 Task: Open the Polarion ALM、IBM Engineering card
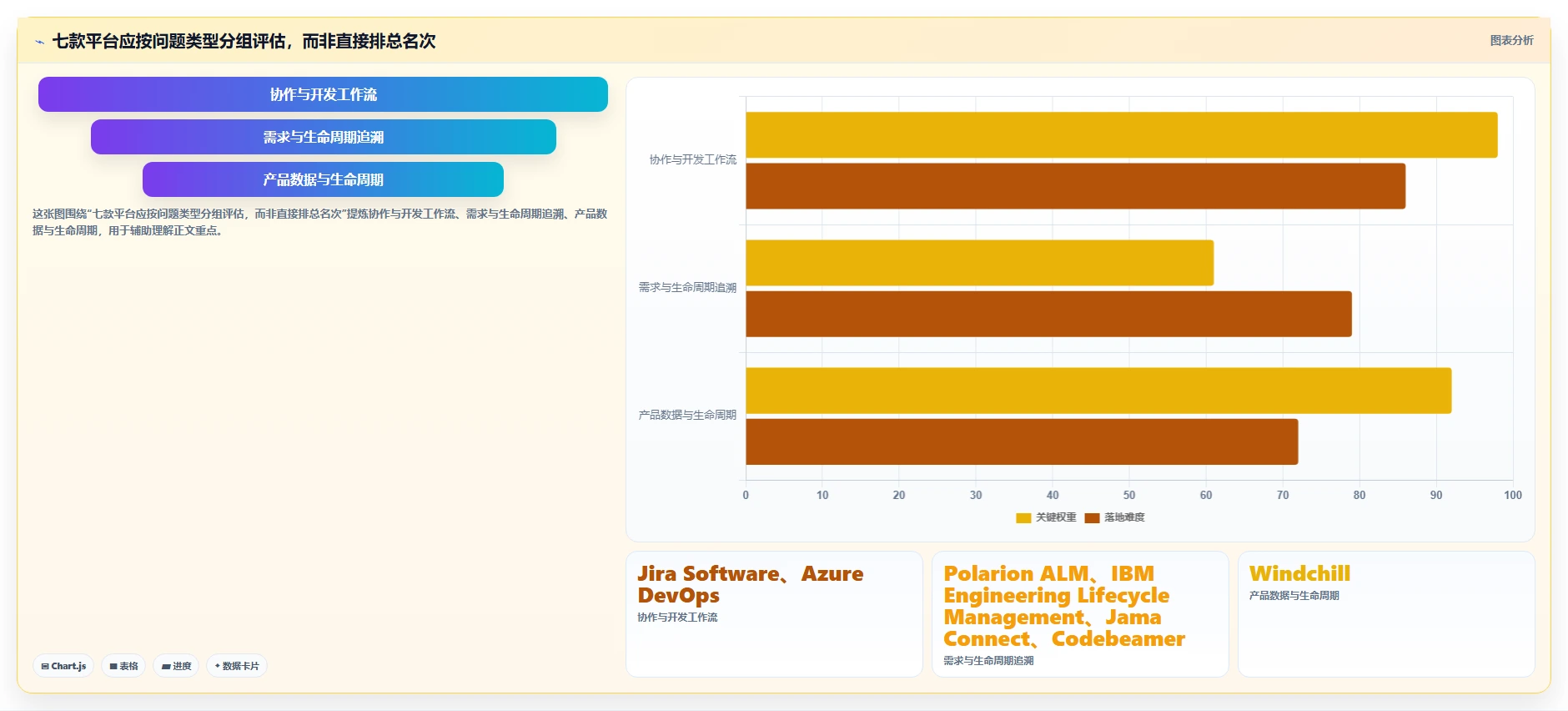point(1080,613)
